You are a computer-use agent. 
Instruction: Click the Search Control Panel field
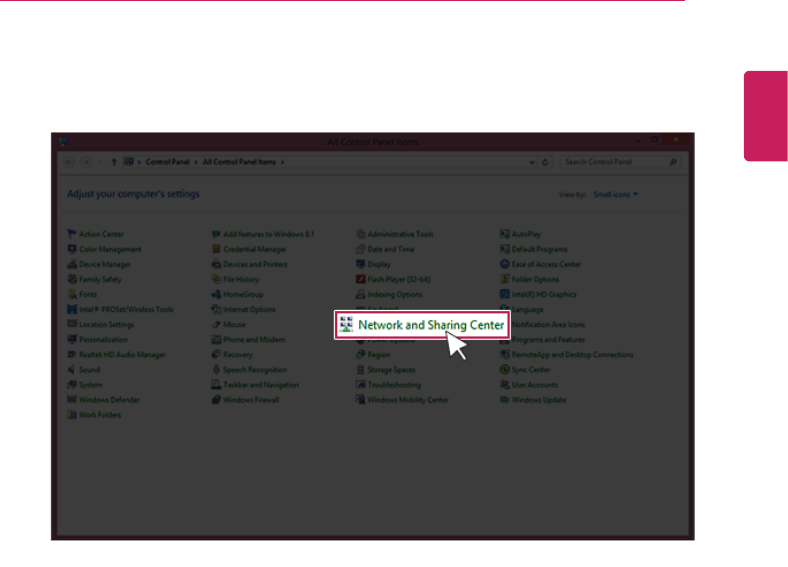coord(621,162)
